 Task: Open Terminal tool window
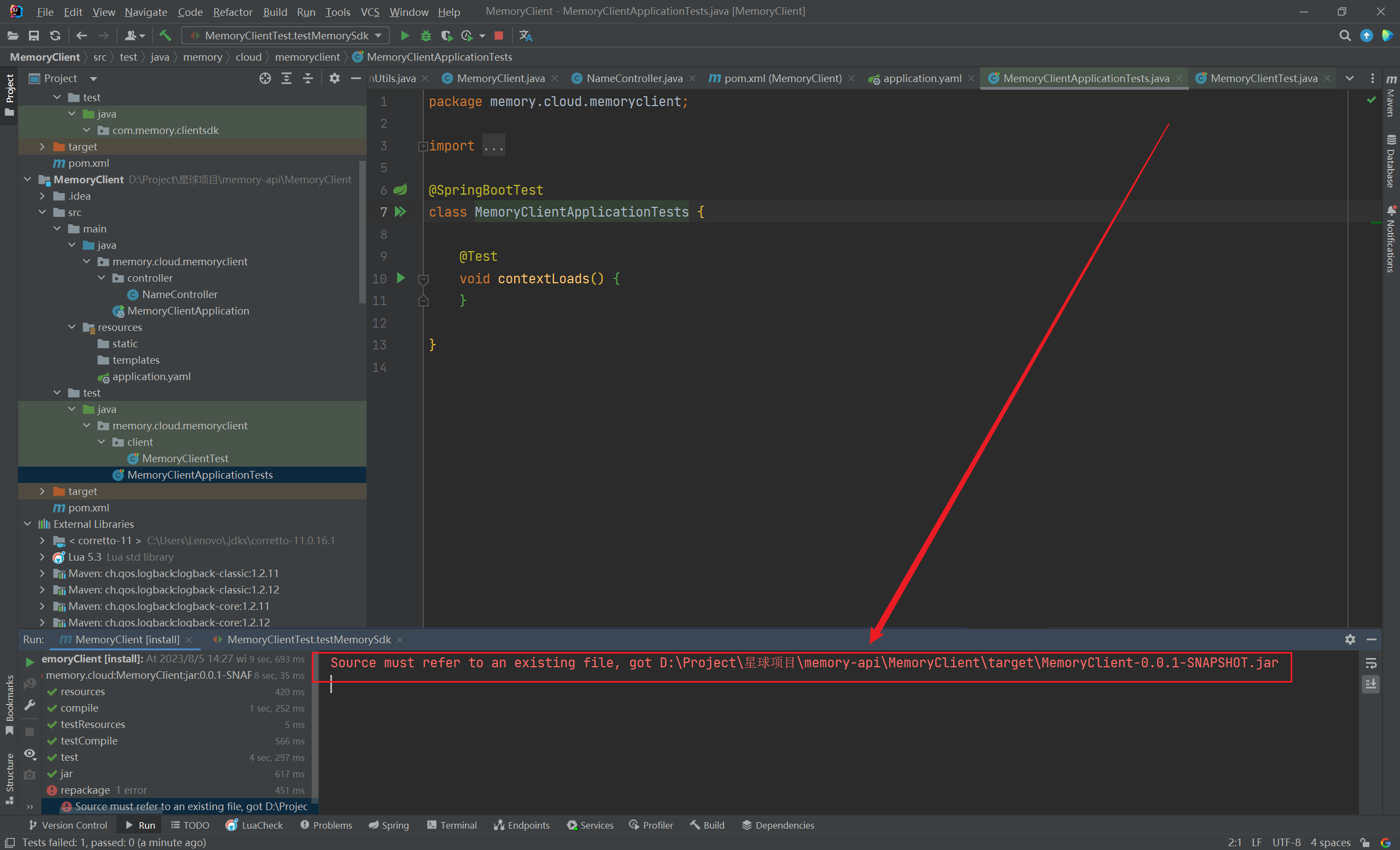coord(452,825)
